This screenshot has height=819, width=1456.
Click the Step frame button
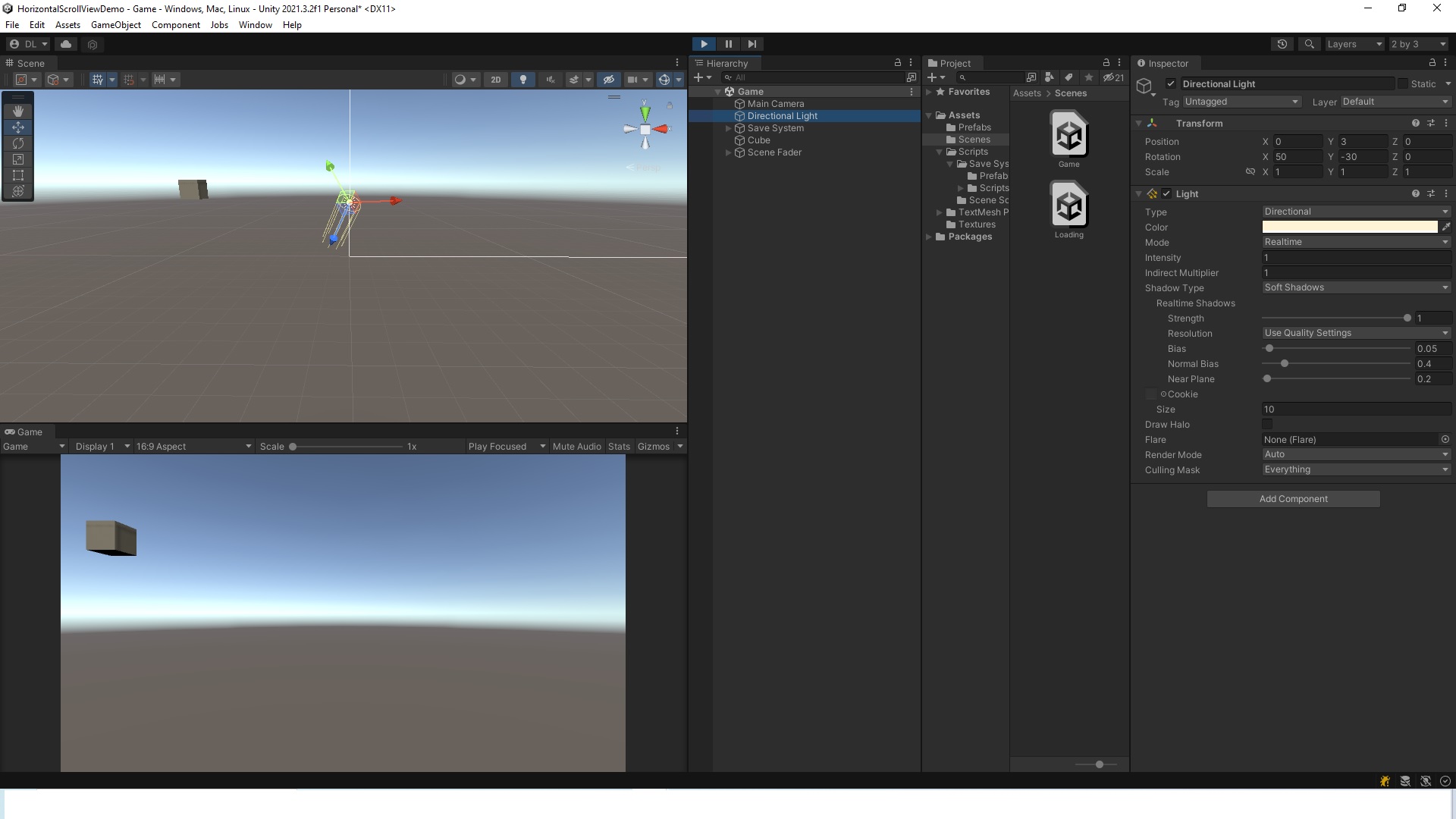pyautogui.click(x=752, y=44)
